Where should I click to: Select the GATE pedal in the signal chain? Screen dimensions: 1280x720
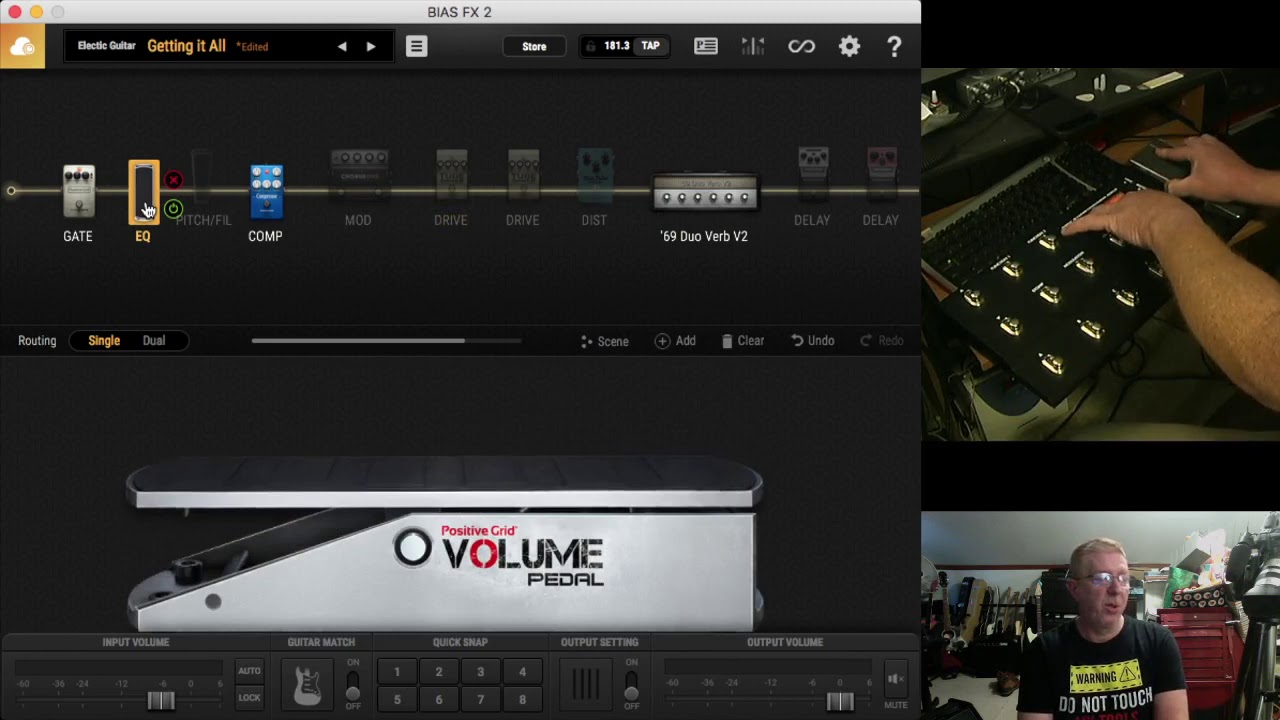(x=78, y=191)
